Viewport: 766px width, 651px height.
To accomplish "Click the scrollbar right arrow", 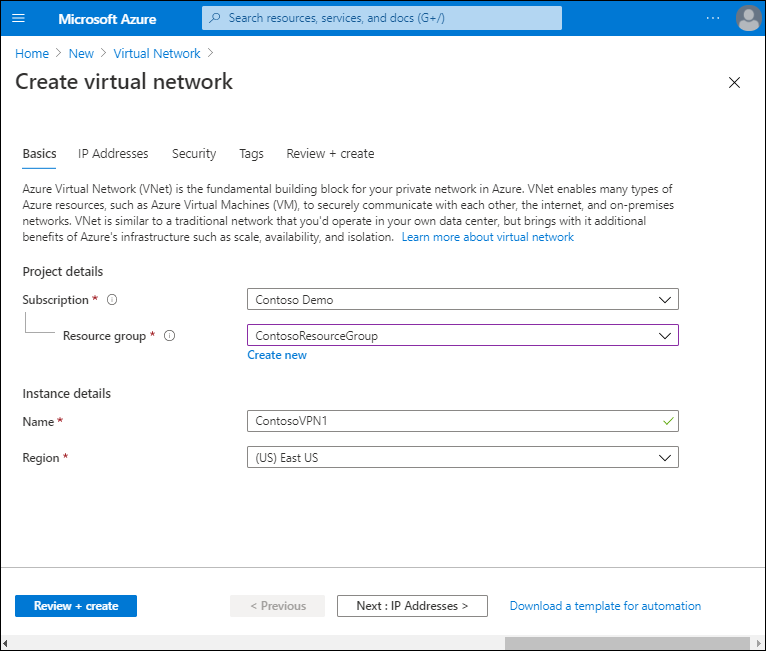I will pyautogui.click(x=759, y=643).
